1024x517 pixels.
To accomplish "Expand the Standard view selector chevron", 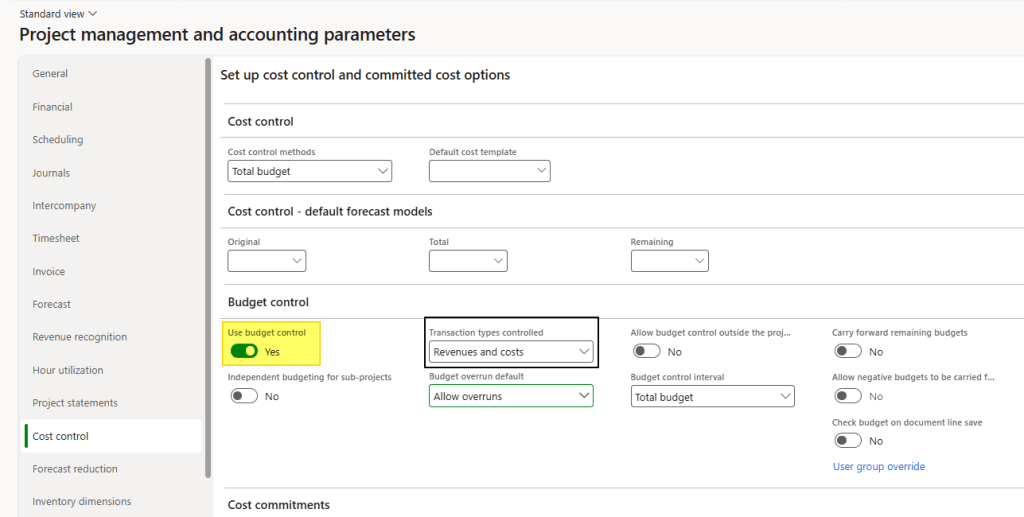I will [x=93, y=14].
